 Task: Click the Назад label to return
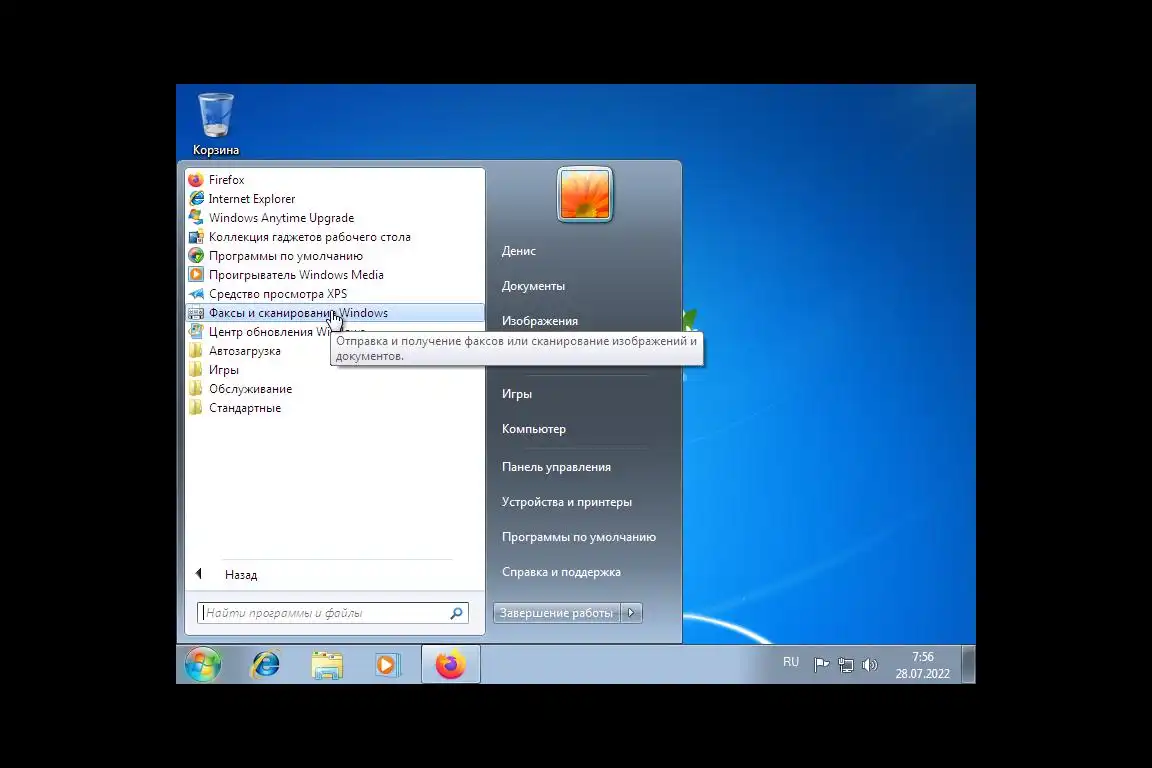click(x=241, y=575)
